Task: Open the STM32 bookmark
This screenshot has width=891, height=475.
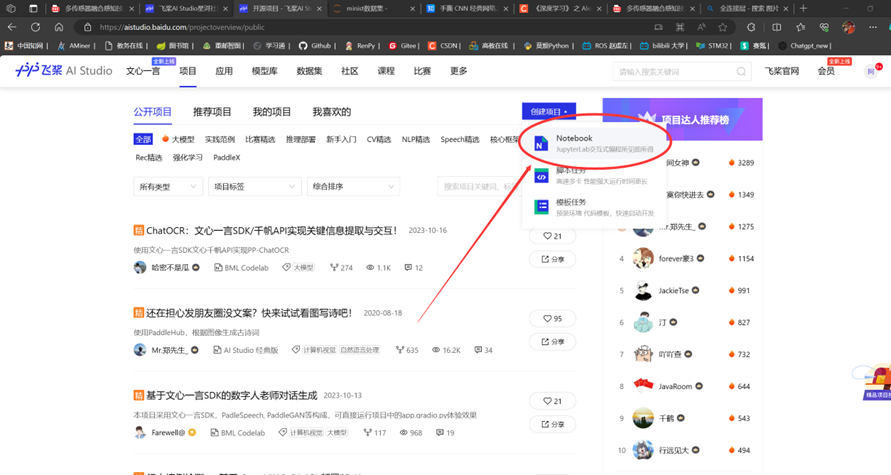Action: tap(713, 45)
